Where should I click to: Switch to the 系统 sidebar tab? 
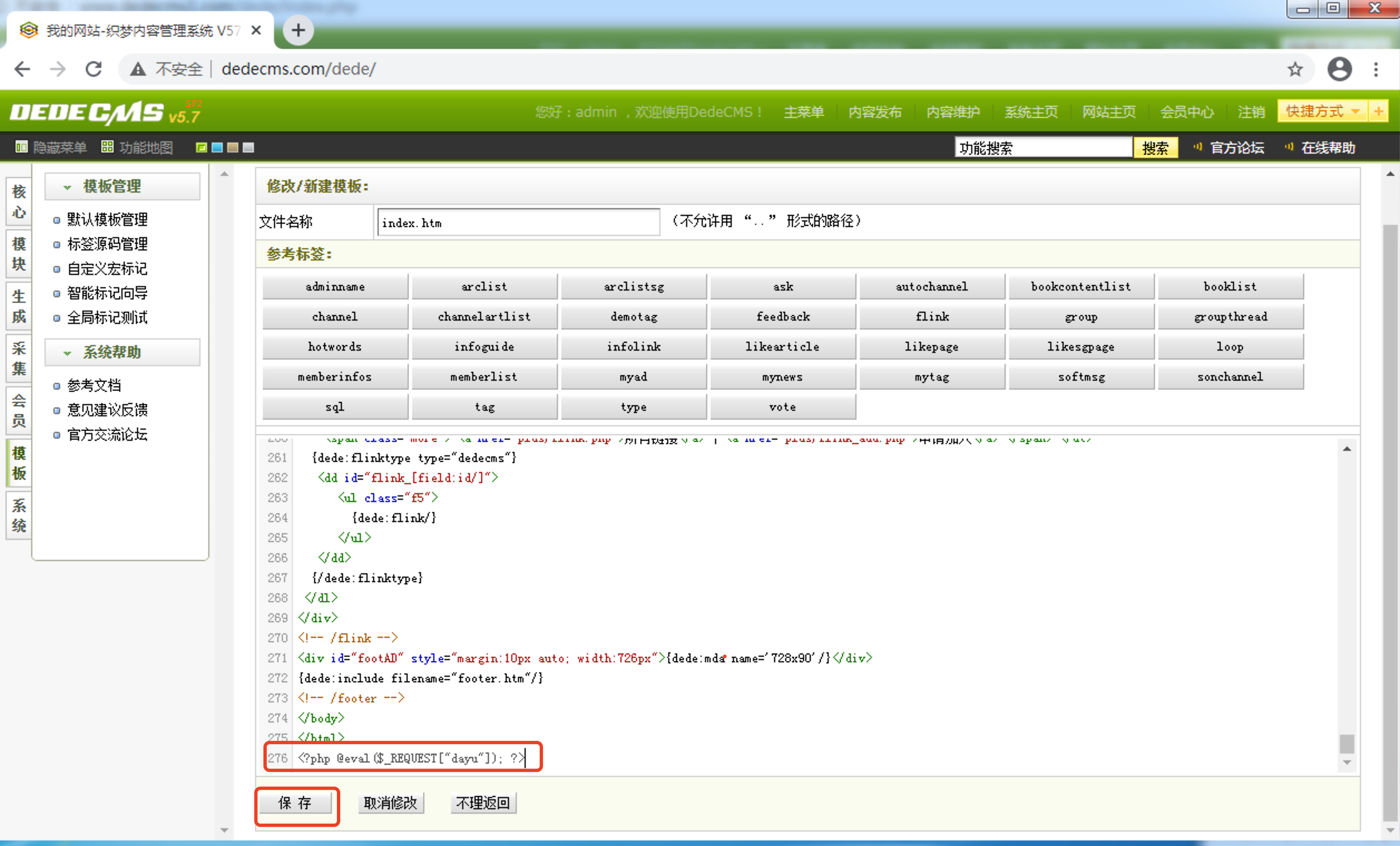click(x=18, y=515)
